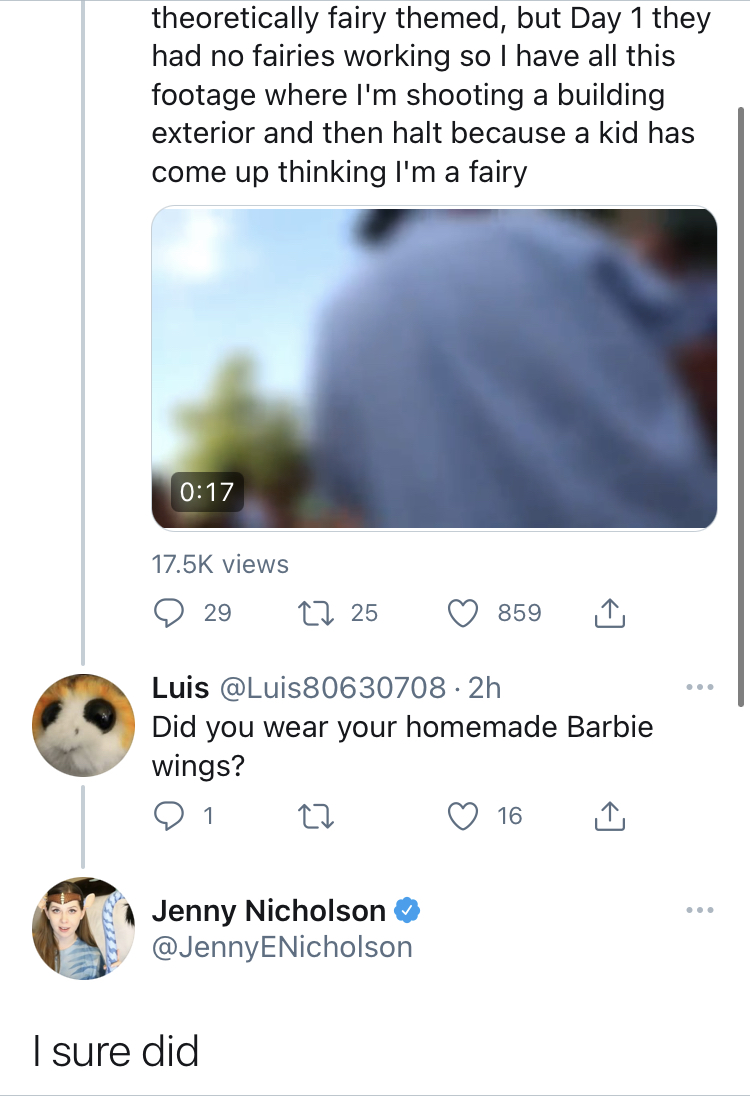The height and width of the screenshot is (1096, 750).
Task: Open Jenny Nicholson's profile picture
Action: (84, 928)
